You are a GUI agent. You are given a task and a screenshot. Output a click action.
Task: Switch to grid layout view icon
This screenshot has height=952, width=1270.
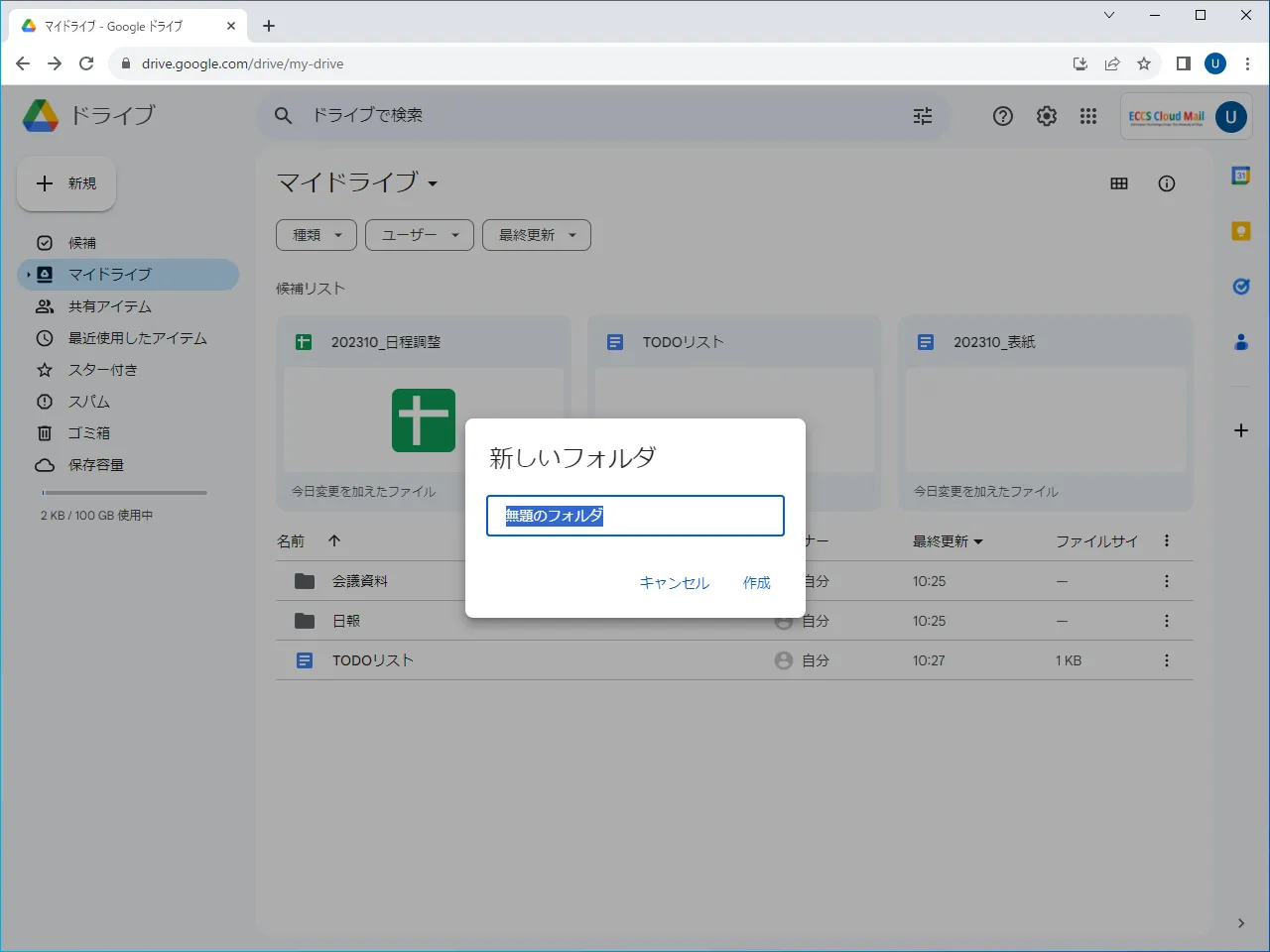pos(1119,183)
